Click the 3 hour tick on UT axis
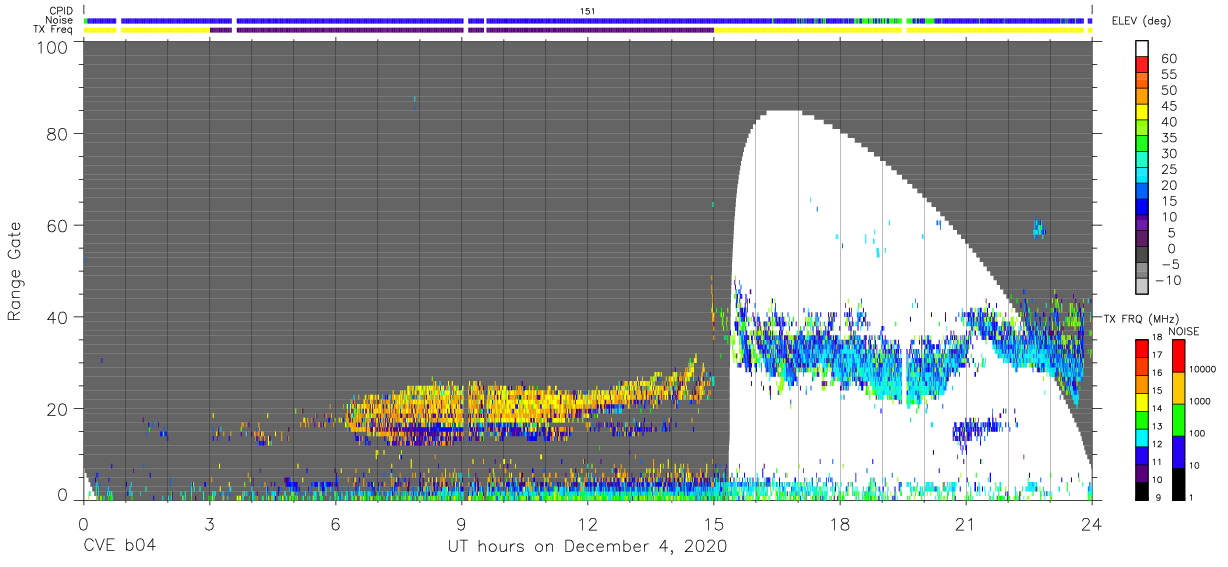This screenshot has width=1228, height=567. click(x=209, y=523)
